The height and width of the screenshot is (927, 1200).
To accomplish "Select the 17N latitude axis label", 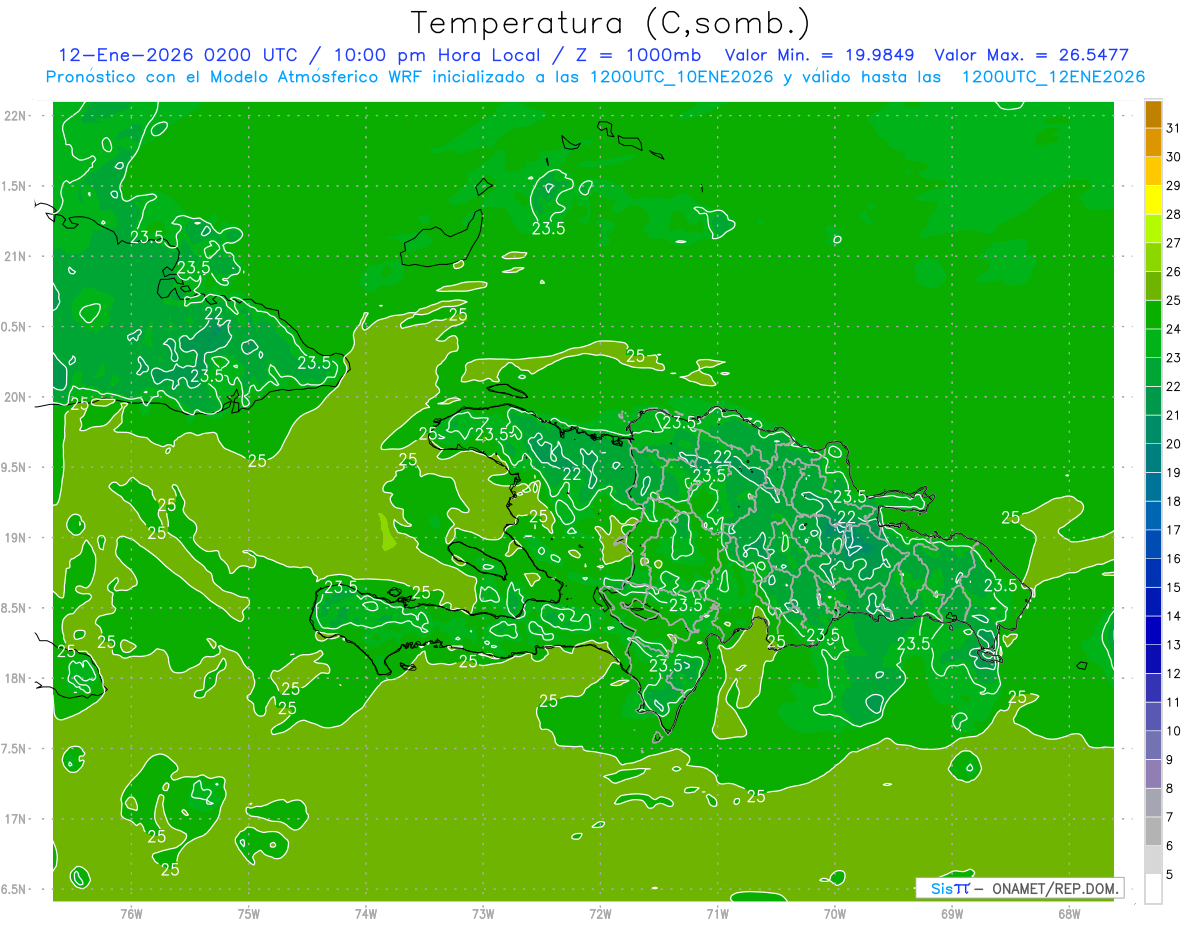I will click(17, 819).
